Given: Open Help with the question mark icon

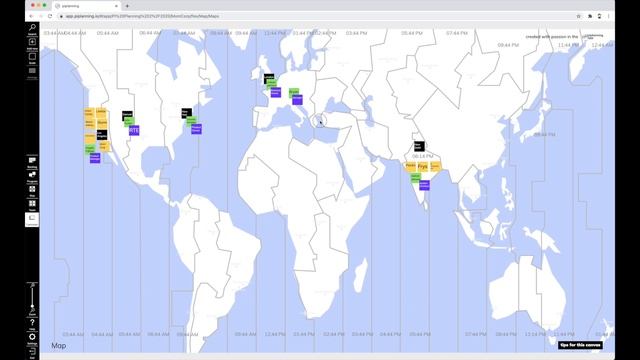Looking at the screenshot, I should click(x=32, y=323).
